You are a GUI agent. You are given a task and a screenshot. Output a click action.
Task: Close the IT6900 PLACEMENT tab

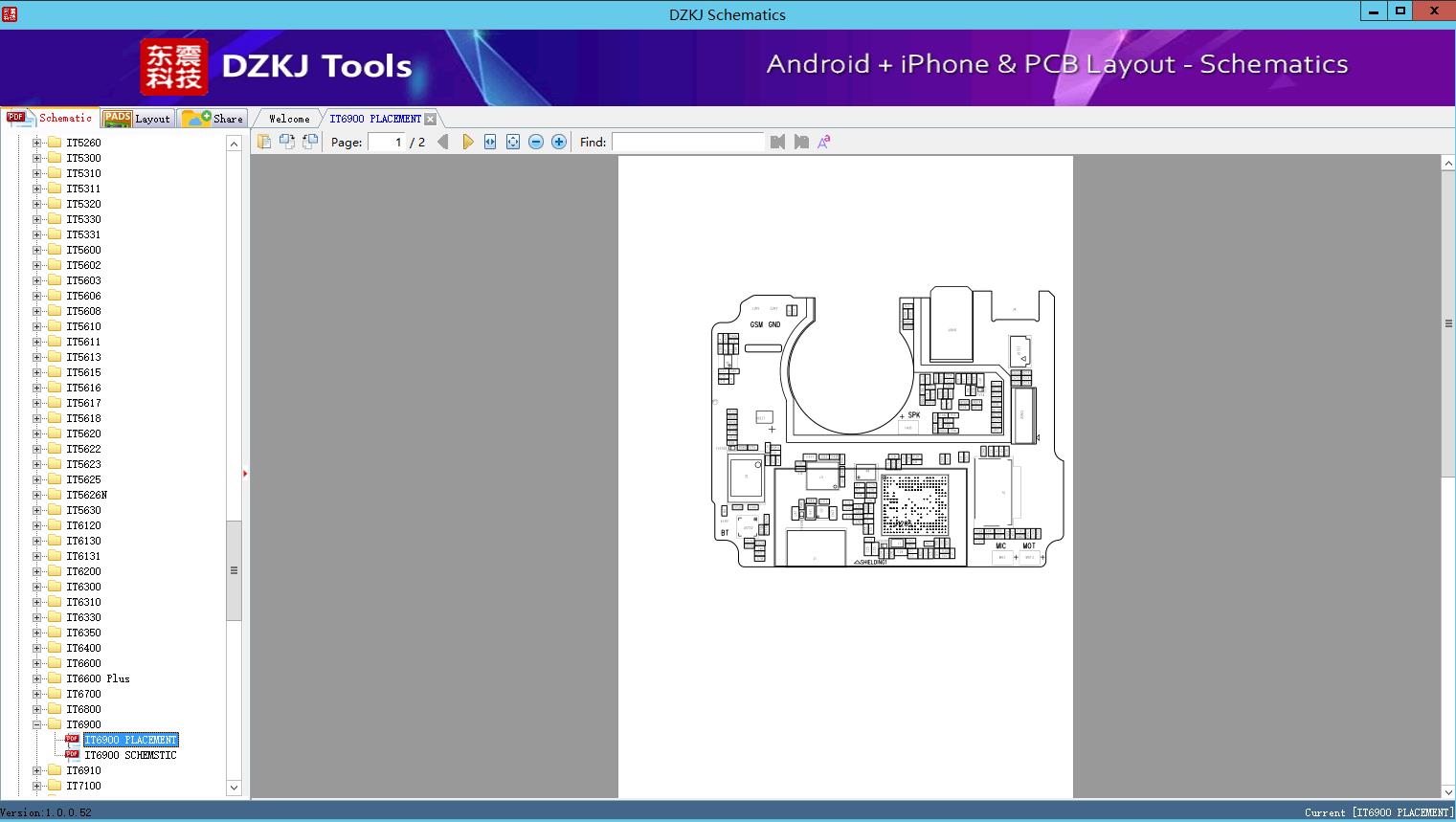click(431, 119)
